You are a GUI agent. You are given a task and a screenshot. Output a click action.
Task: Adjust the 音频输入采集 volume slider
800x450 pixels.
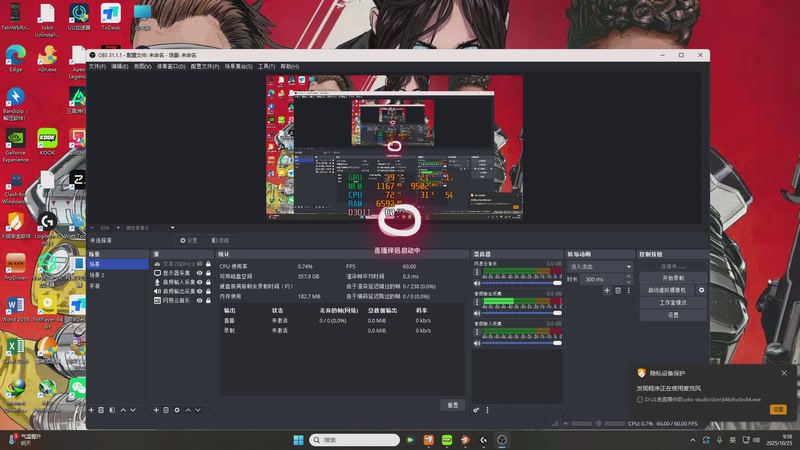[521, 343]
